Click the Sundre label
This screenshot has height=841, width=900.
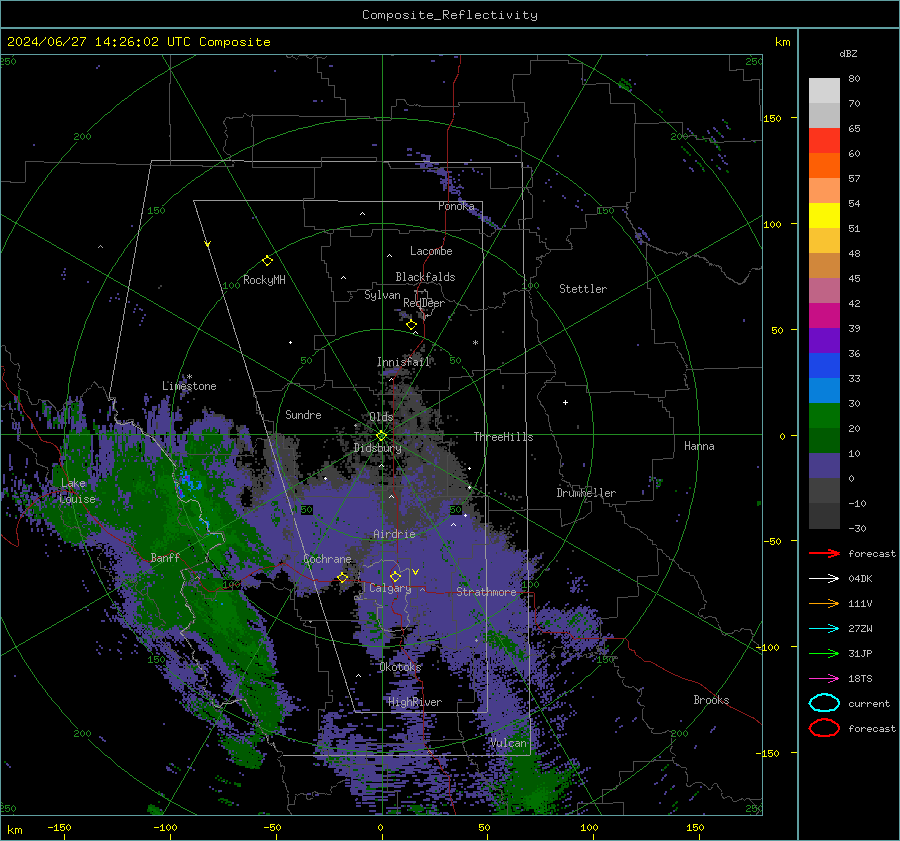(303, 414)
